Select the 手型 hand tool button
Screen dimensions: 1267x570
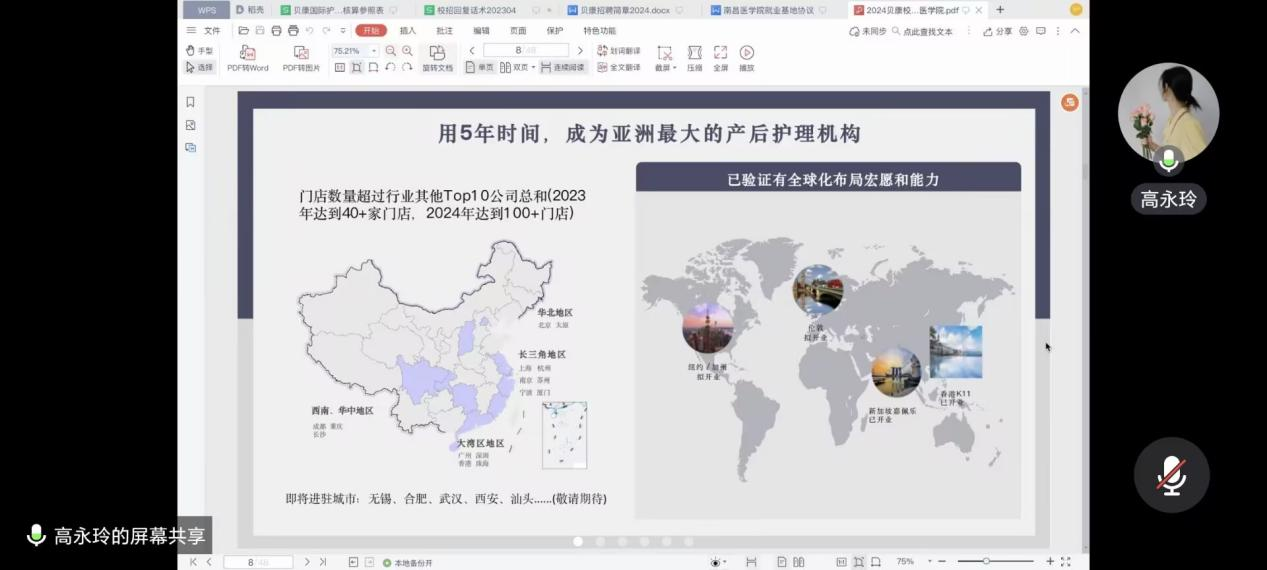click(199, 51)
